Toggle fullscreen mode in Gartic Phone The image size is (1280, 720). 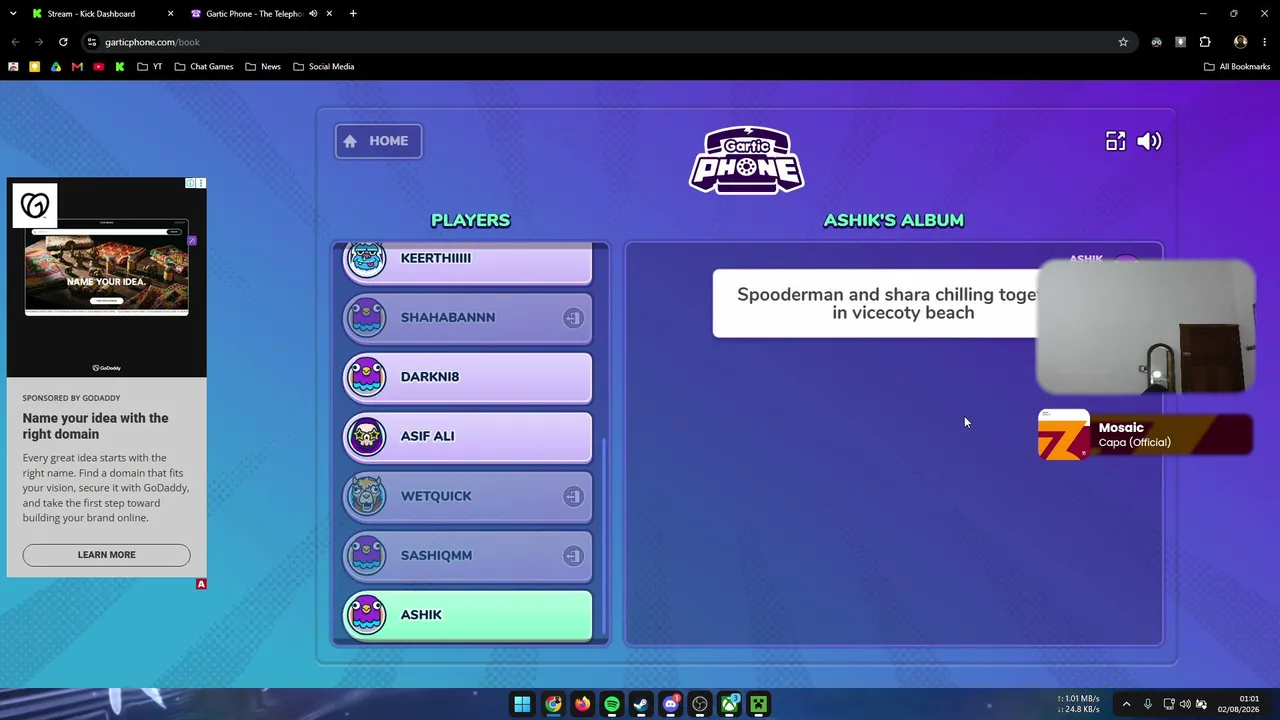click(x=1115, y=141)
